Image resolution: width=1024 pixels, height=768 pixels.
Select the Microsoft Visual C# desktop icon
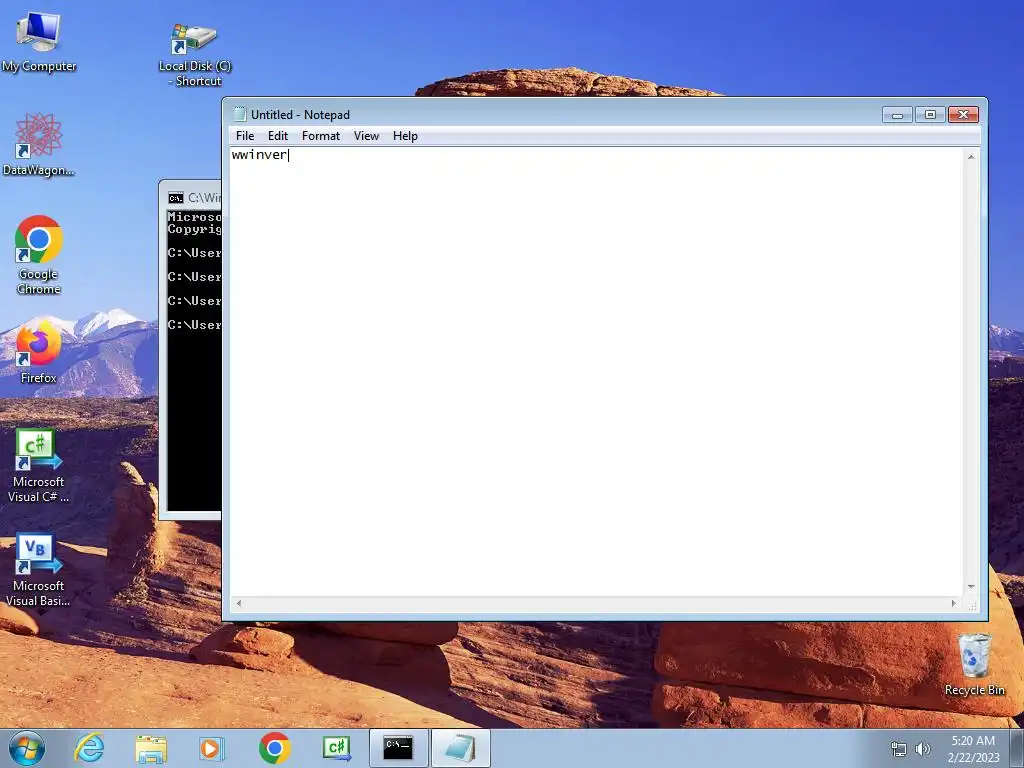pyautogui.click(x=39, y=466)
